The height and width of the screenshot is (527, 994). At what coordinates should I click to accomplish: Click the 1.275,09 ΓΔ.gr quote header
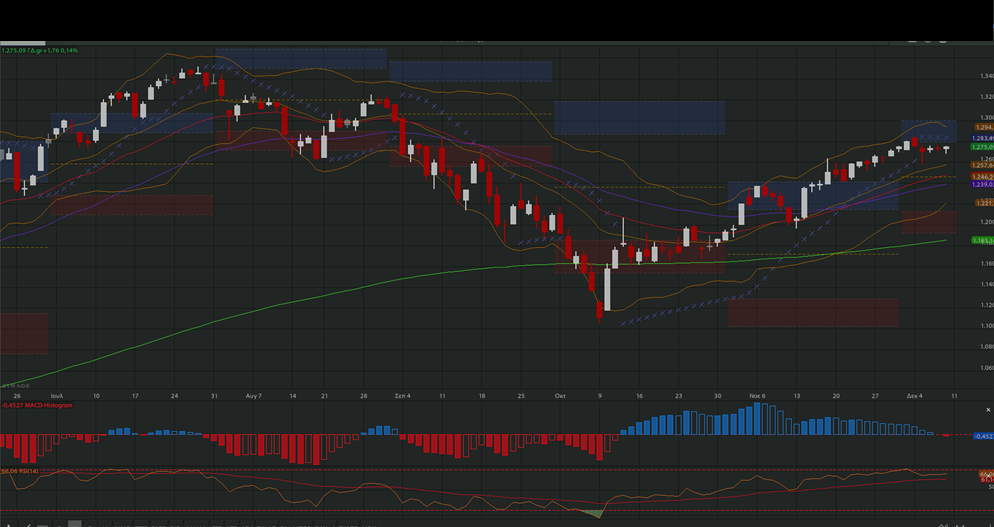click(x=39, y=50)
